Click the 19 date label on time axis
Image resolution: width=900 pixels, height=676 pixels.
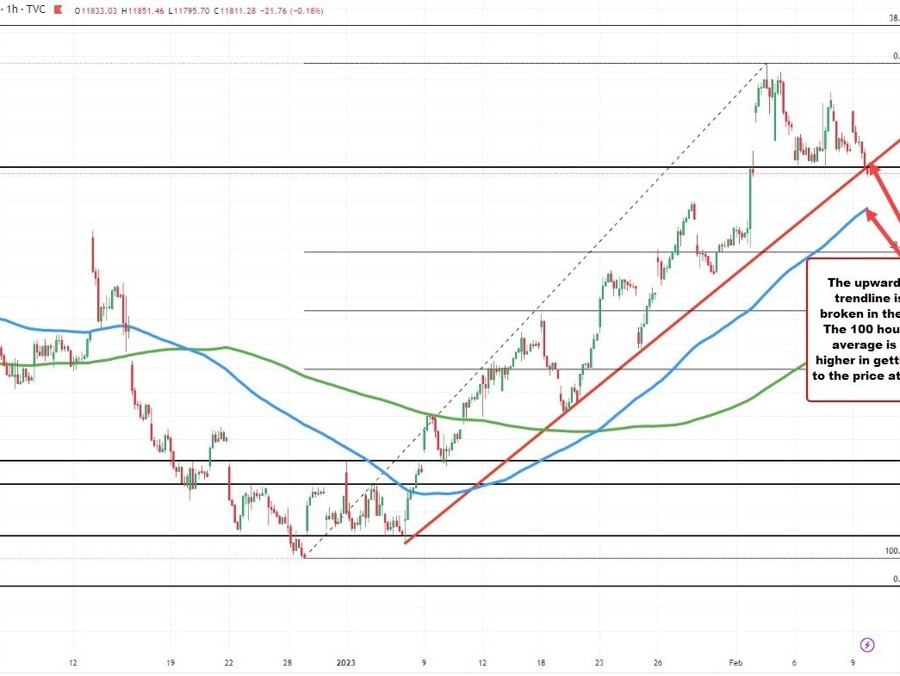tap(171, 662)
